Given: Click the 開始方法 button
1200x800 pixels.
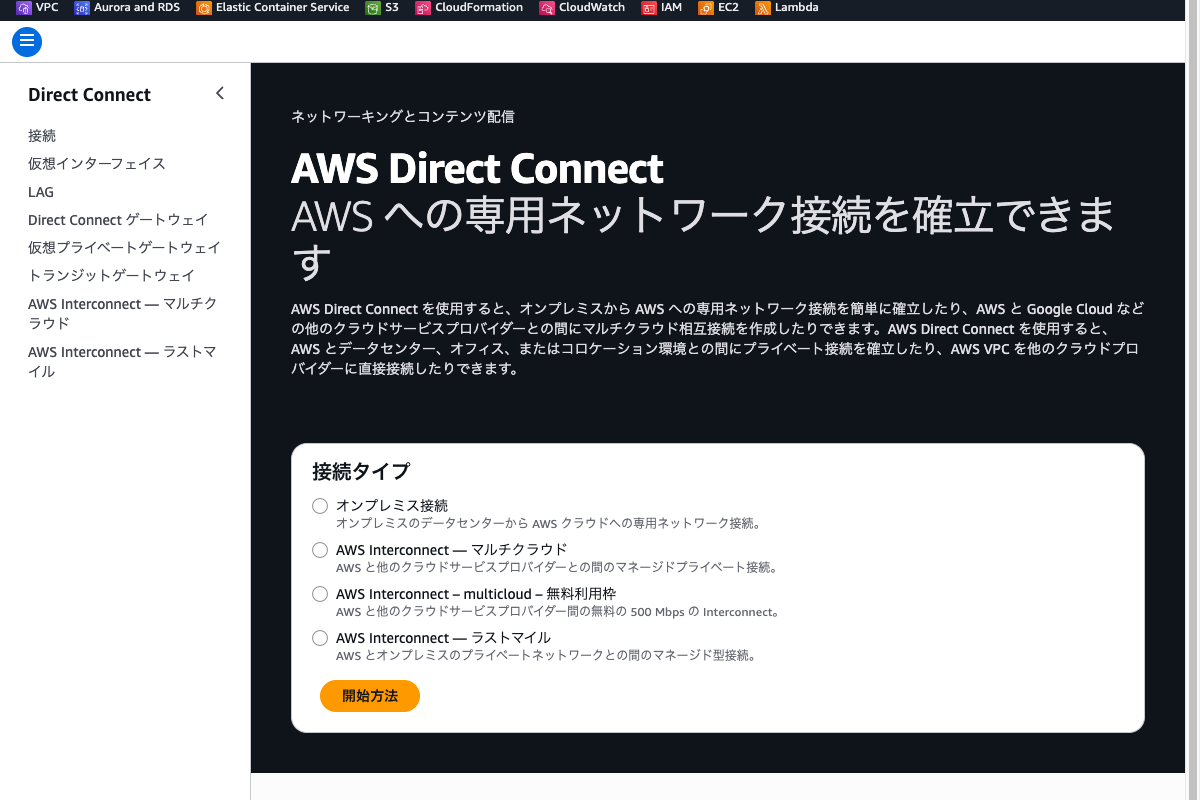Looking at the screenshot, I should [x=370, y=696].
